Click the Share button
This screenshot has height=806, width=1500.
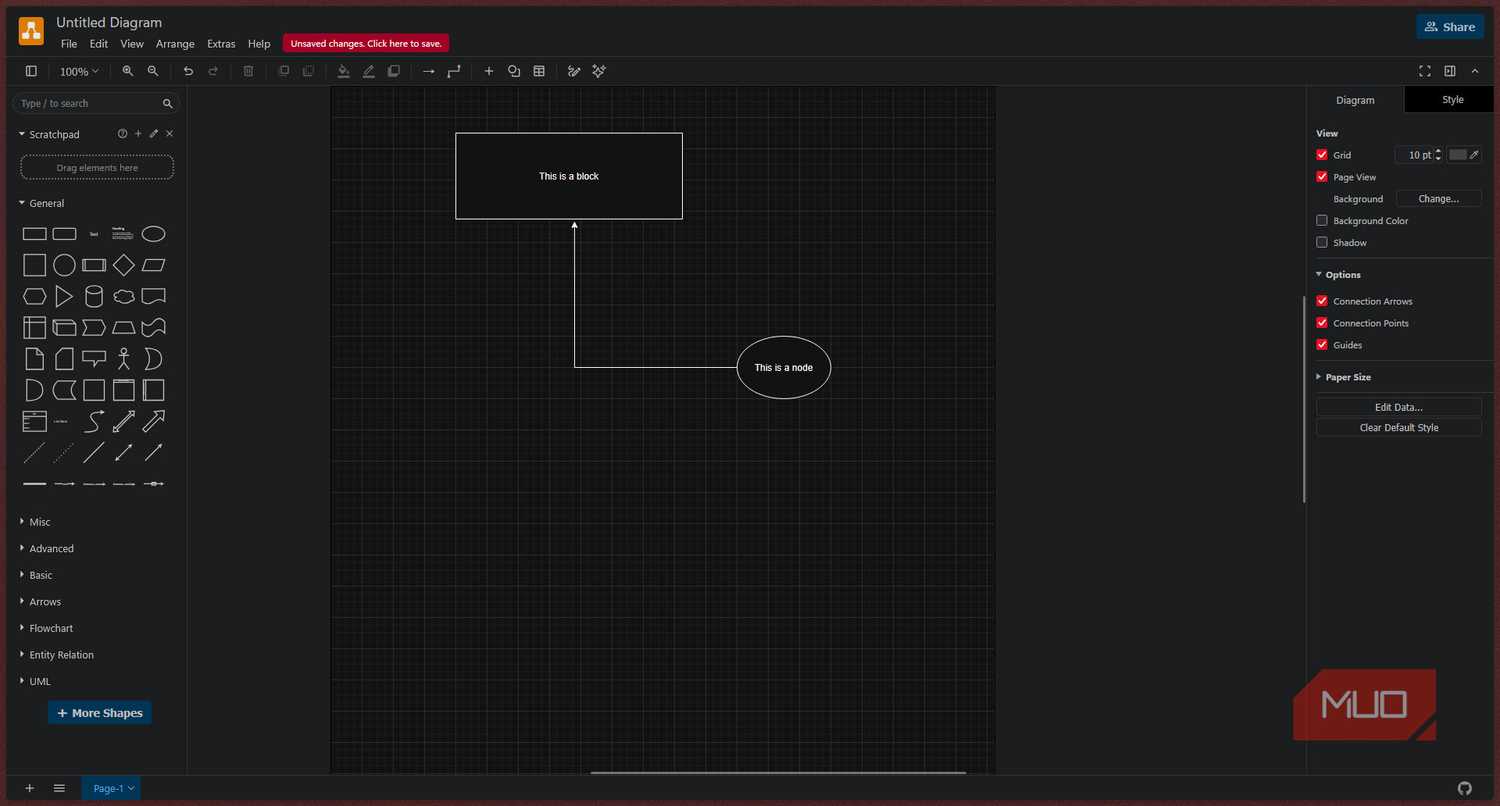point(1450,27)
